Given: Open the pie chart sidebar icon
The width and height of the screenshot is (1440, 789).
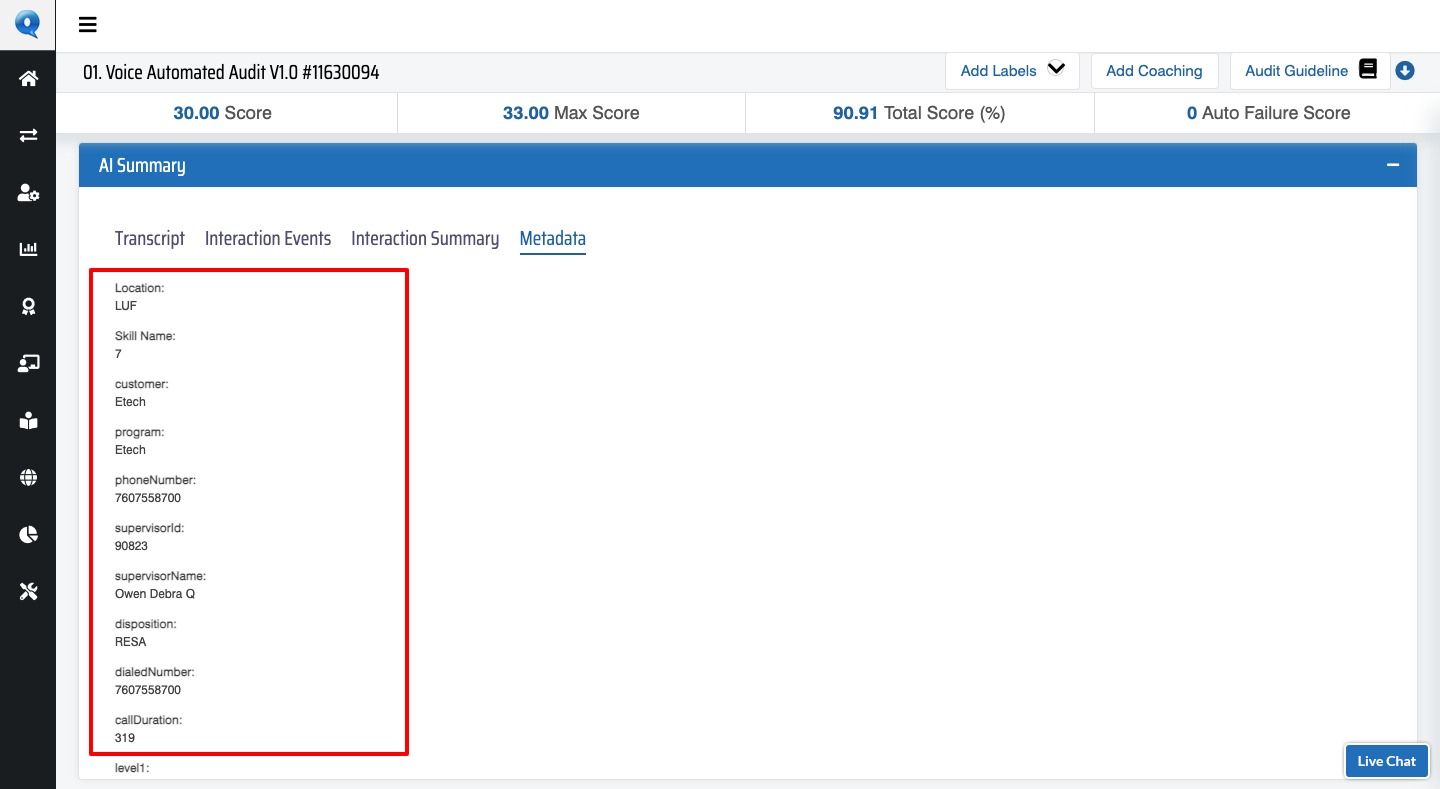Looking at the screenshot, I should [x=28, y=535].
